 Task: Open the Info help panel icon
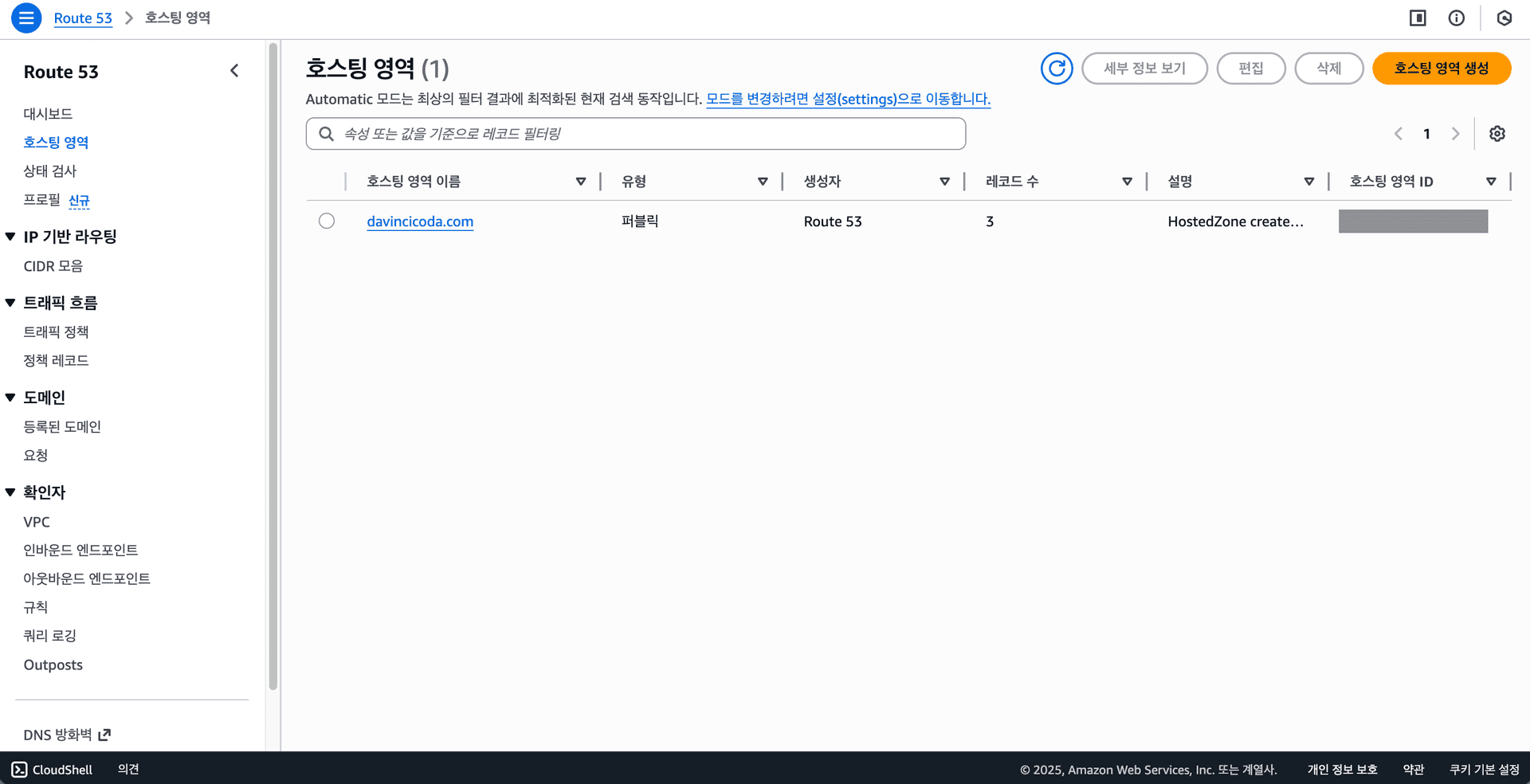click(x=1457, y=18)
